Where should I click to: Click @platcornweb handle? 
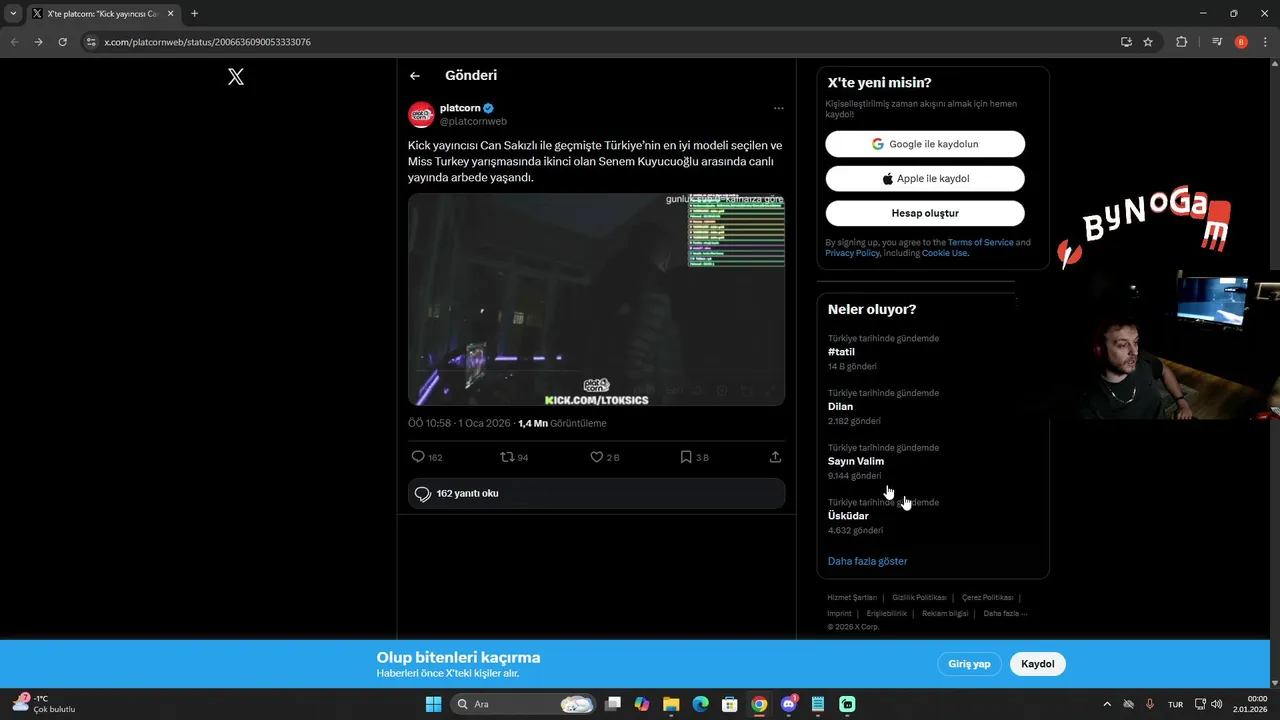point(473,121)
